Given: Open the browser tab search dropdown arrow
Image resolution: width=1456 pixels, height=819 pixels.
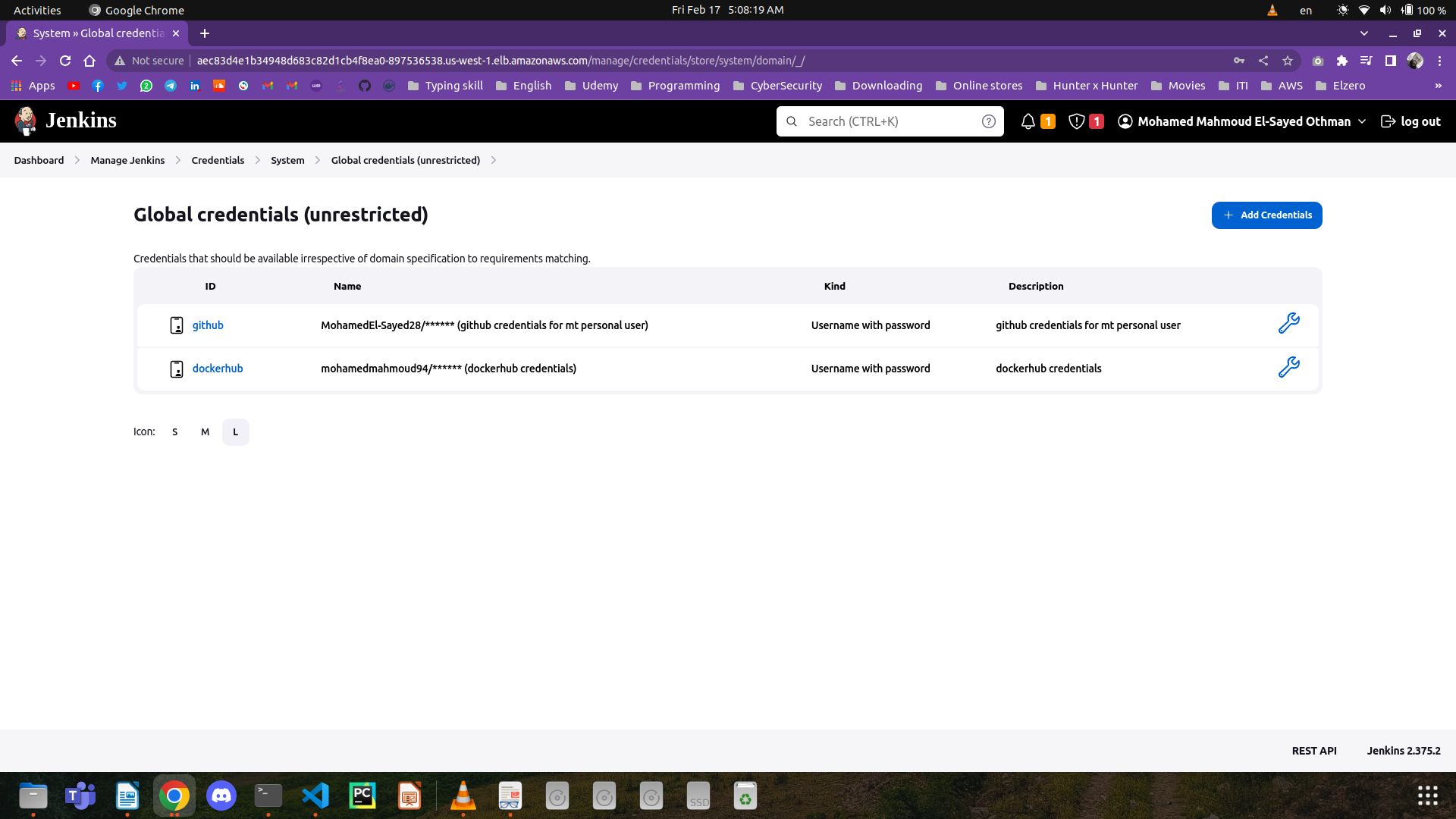Looking at the screenshot, I should click(x=1363, y=33).
